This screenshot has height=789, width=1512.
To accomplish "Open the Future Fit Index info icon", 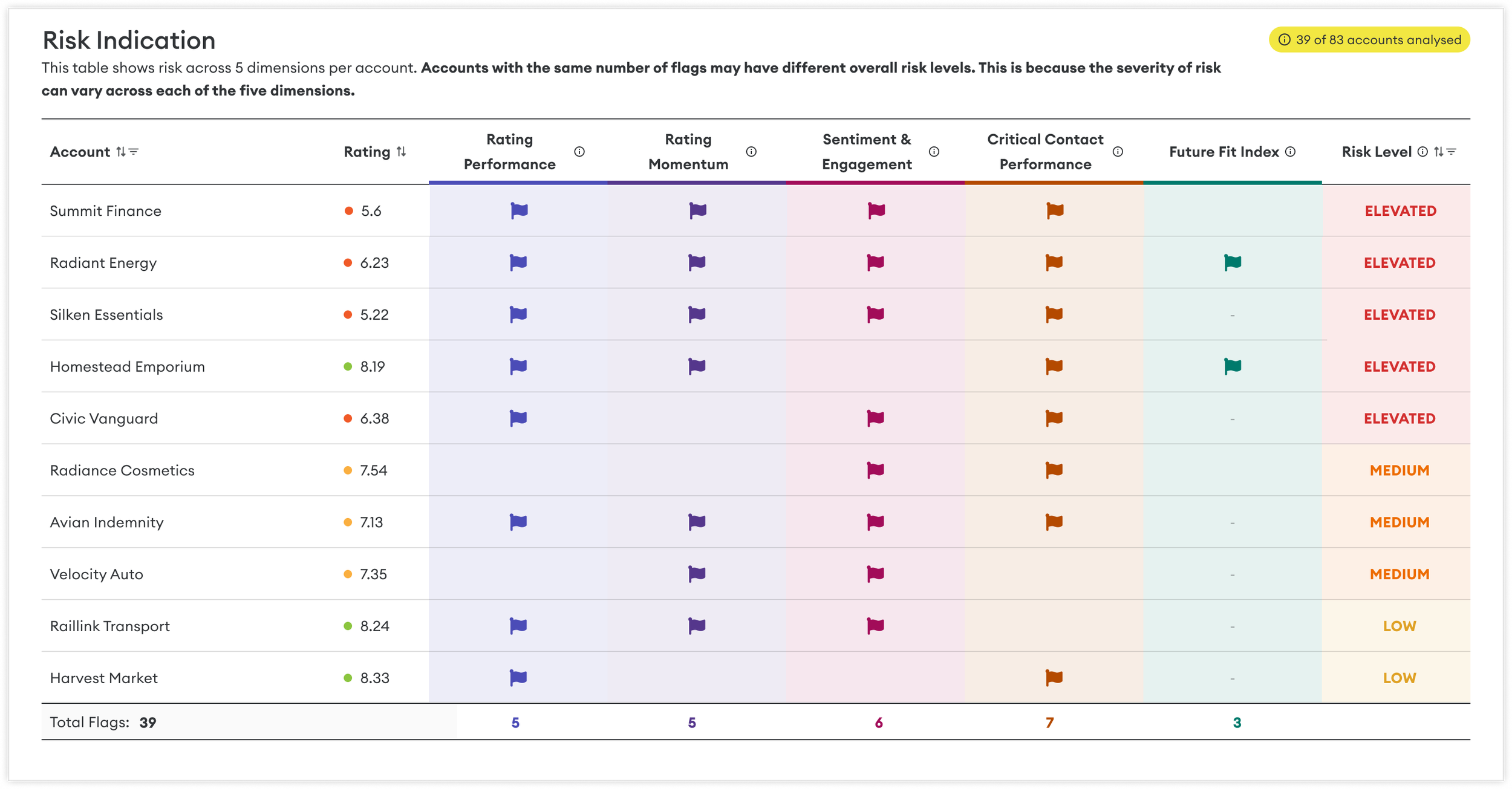I will 1290,152.
